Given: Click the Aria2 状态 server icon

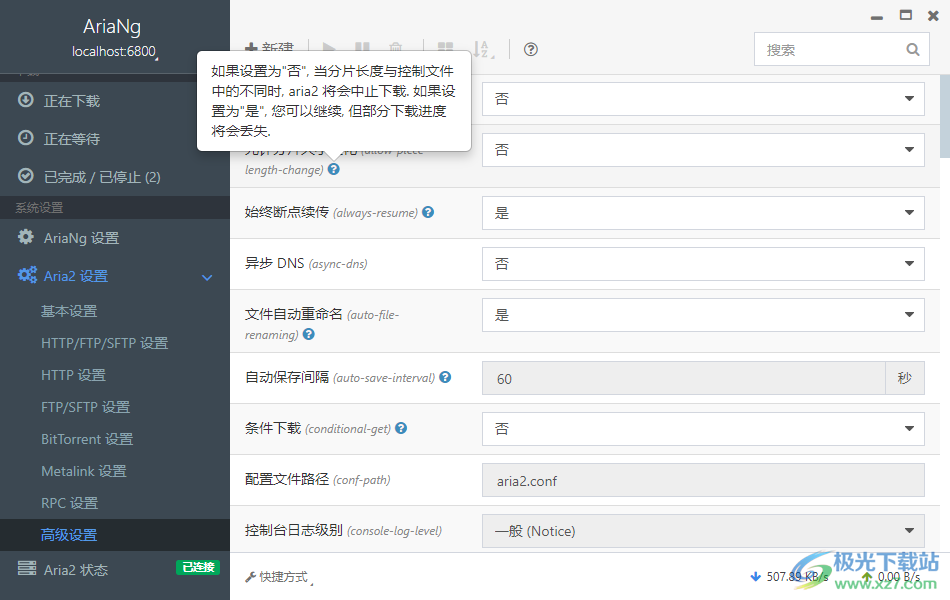Looking at the screenshot, I should [27, 568].
